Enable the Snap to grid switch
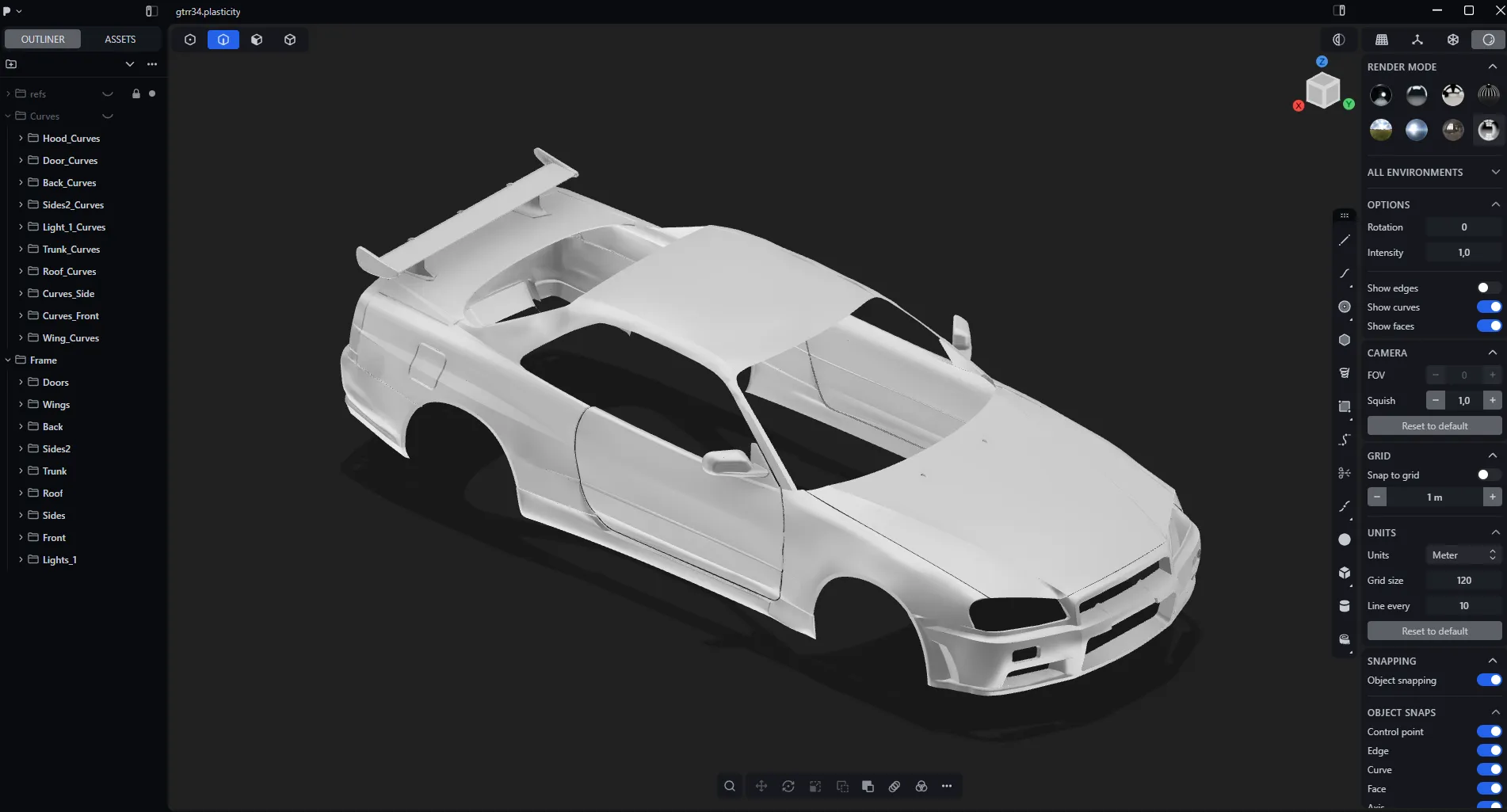 click(x=1489, y=475)
